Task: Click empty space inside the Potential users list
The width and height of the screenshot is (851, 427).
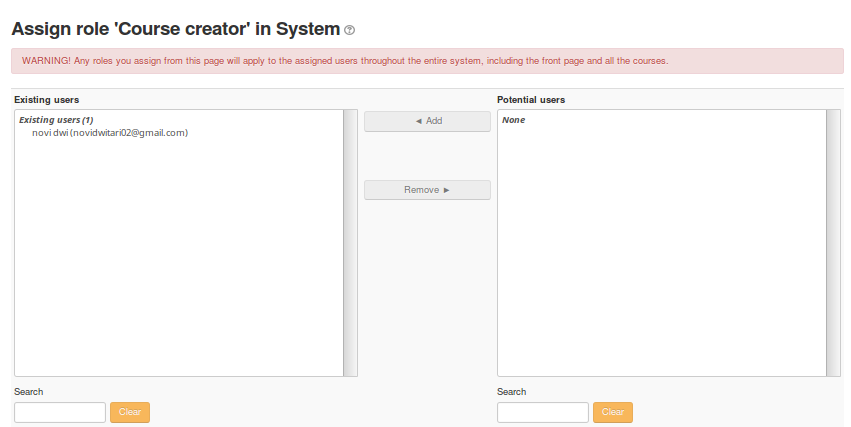Action: pyautogui.click(x=660, y=260)
